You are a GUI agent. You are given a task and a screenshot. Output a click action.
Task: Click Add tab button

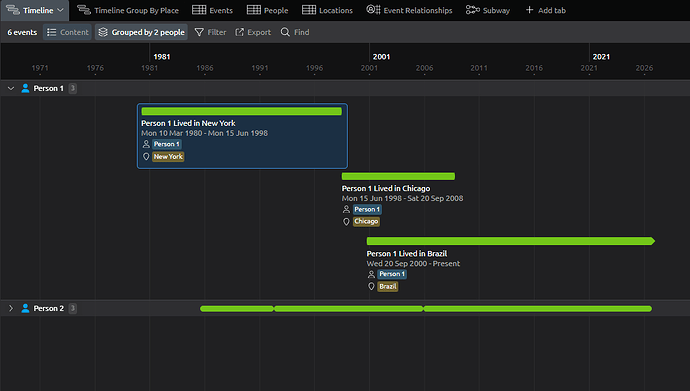coord(546,10)
